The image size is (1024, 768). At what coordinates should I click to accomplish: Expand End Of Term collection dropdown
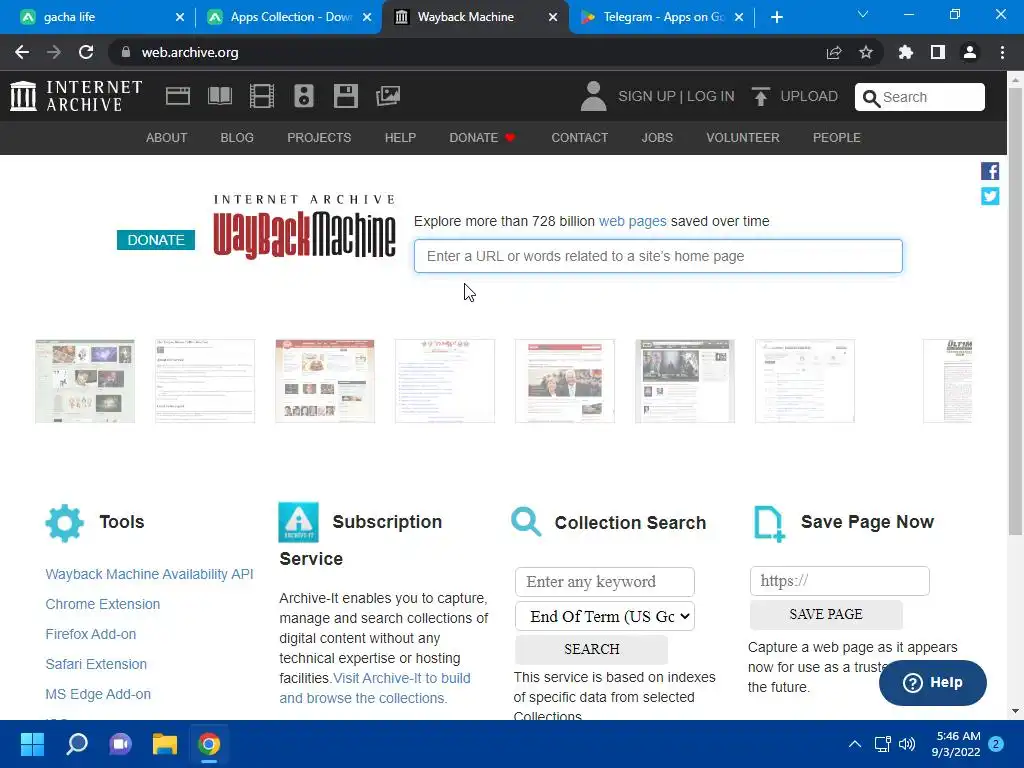pos(605,616)
